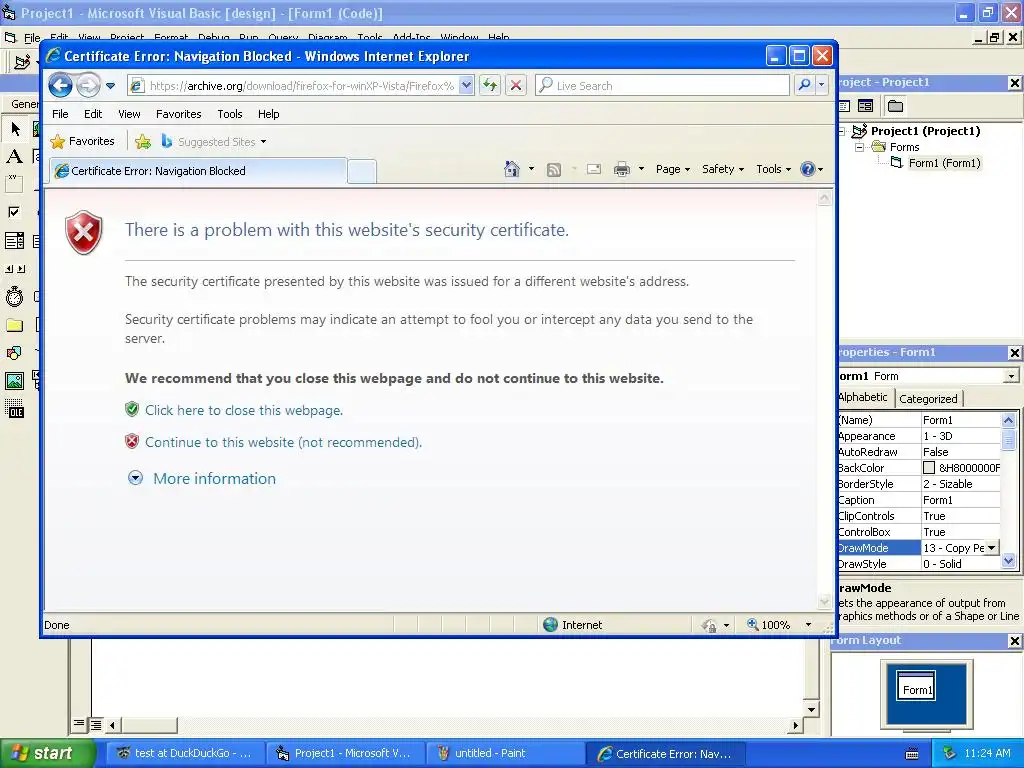The height and width of the screenshot is (768, 1024).
Task: Select the HScrollBar control in VB toolbox
Action: (14, 269)
